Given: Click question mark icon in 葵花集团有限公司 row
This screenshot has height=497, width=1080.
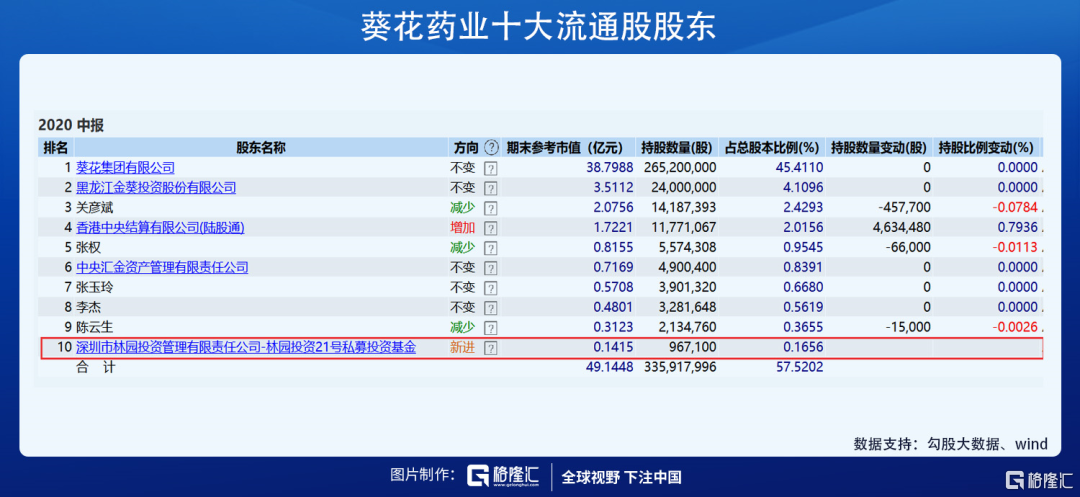Looking at the screenshot, I should click(x=490, y=167).
